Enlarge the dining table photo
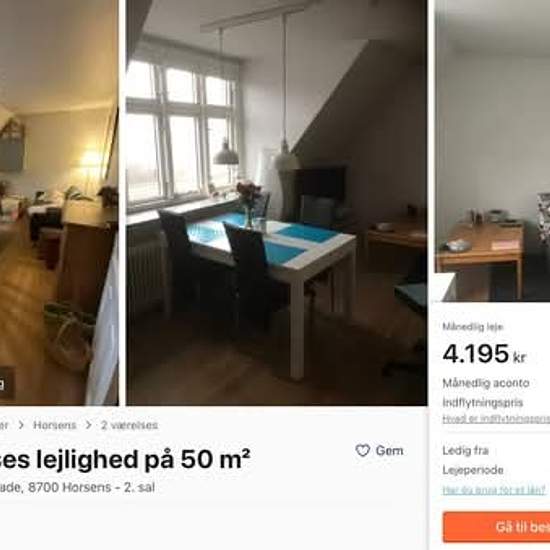 (x=277, y=203)
